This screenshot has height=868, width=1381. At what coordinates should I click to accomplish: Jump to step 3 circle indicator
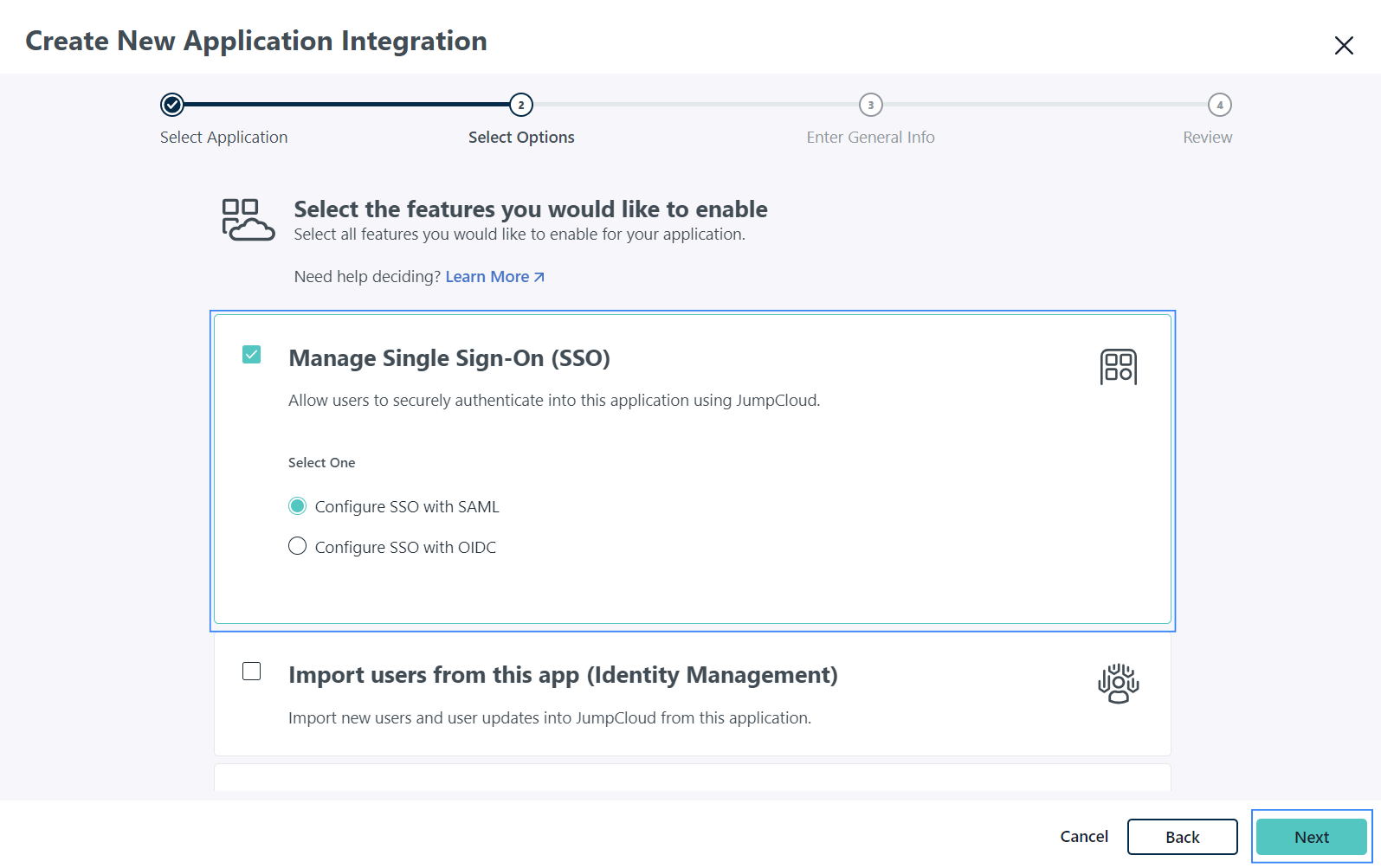(870, 105)
